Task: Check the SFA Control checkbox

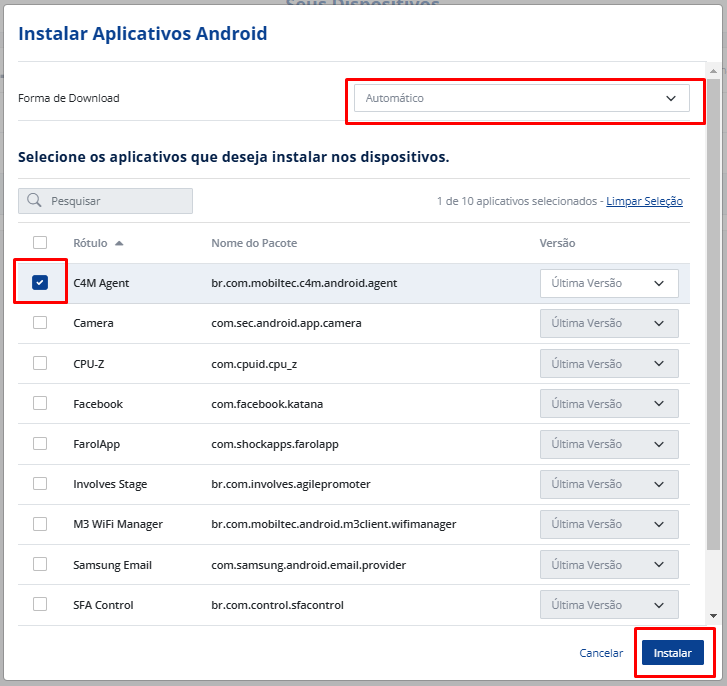Action: coord(40,604)
